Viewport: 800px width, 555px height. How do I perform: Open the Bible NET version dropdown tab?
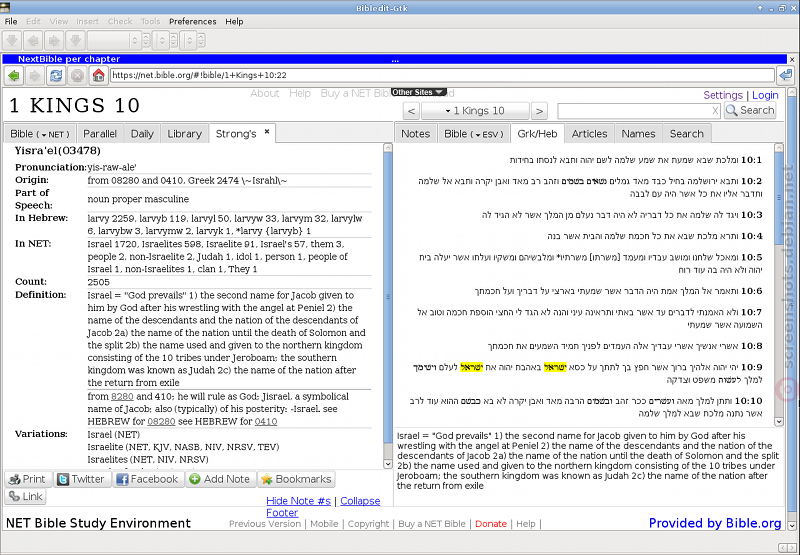(x=40, y=134)
